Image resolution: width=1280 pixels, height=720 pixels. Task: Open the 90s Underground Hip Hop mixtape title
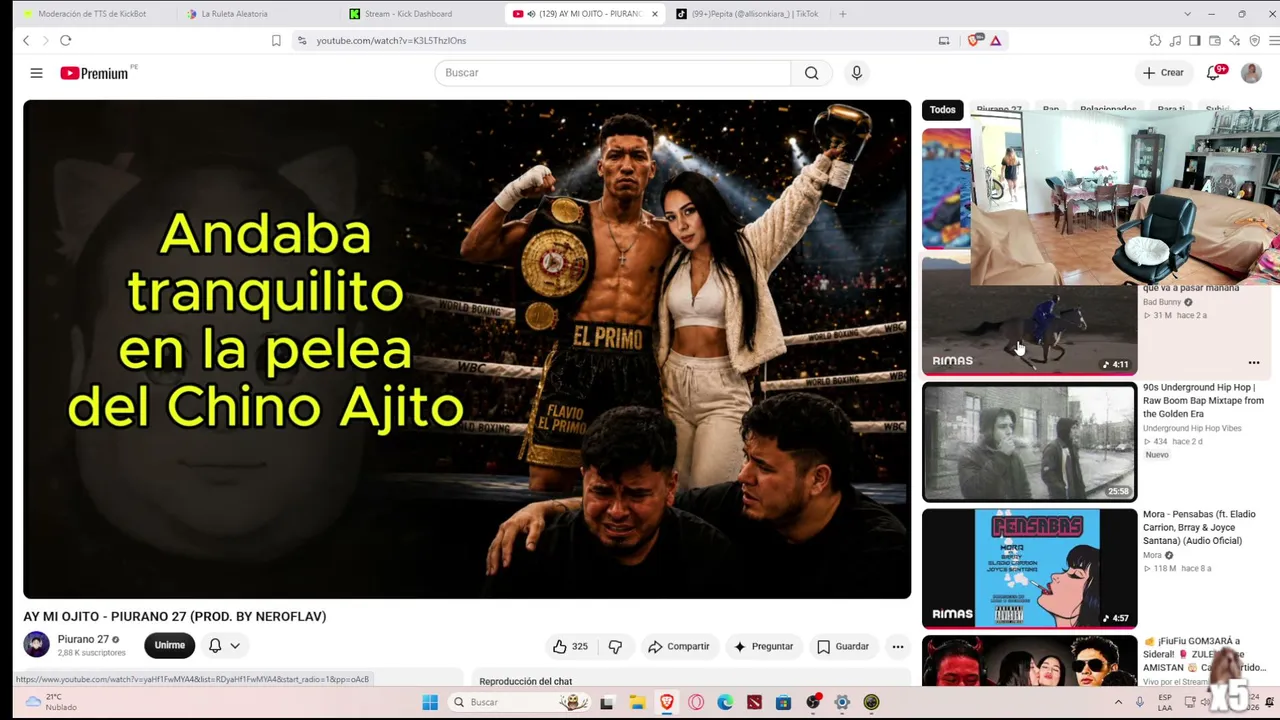[x=1203, y=400]
